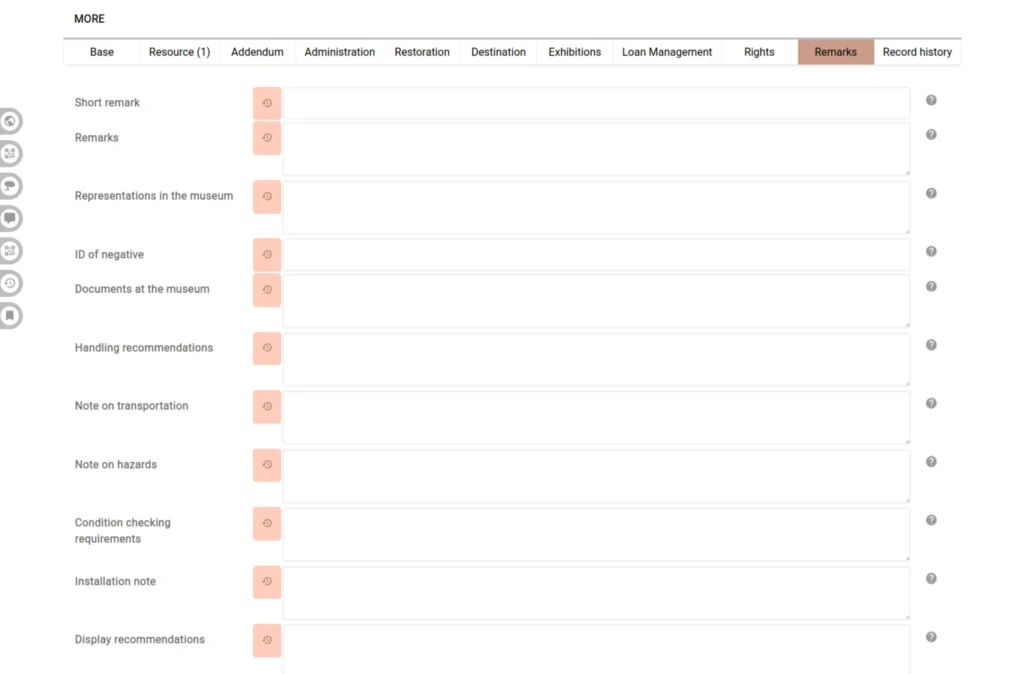View help for Note on transportation
Screen dimensions: 1024x674
[x=931, y=404]
